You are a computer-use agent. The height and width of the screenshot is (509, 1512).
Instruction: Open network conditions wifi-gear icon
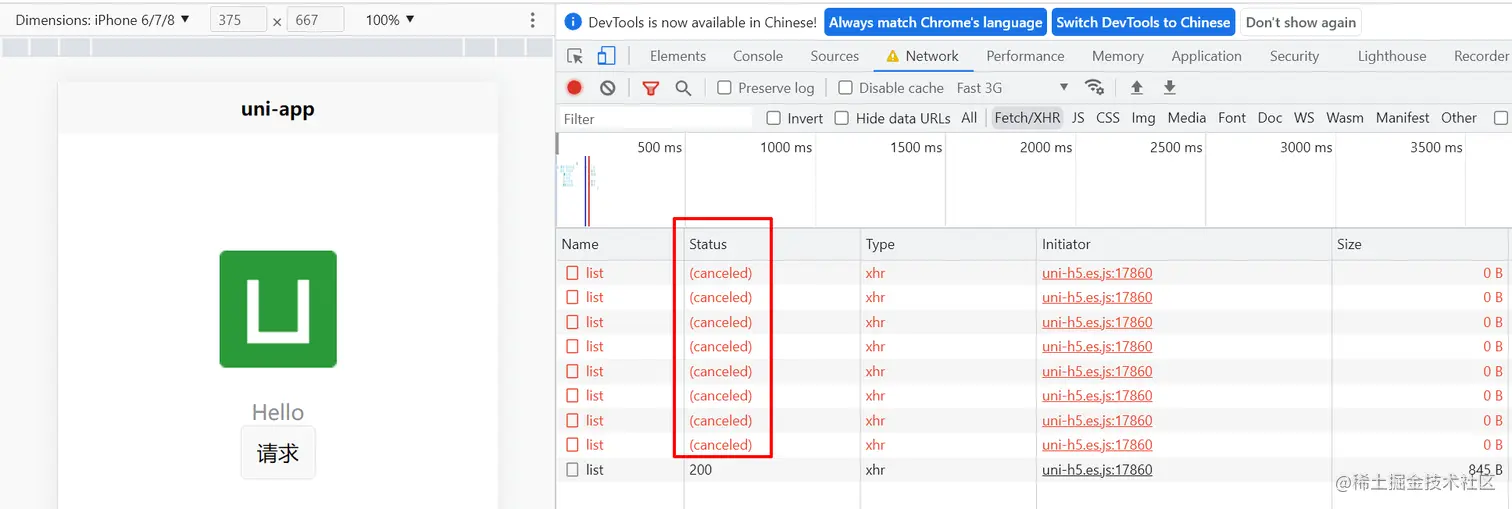click(1095, 87)
